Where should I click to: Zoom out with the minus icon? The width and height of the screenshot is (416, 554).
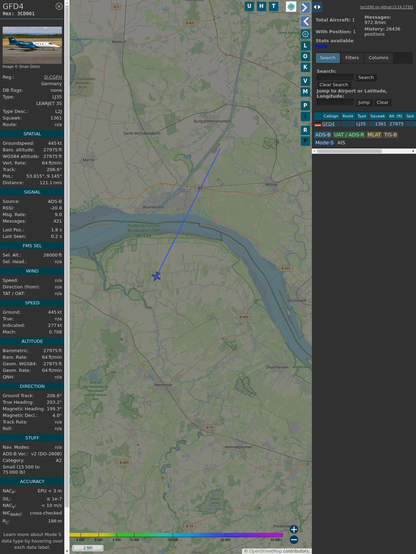point(294,540)
